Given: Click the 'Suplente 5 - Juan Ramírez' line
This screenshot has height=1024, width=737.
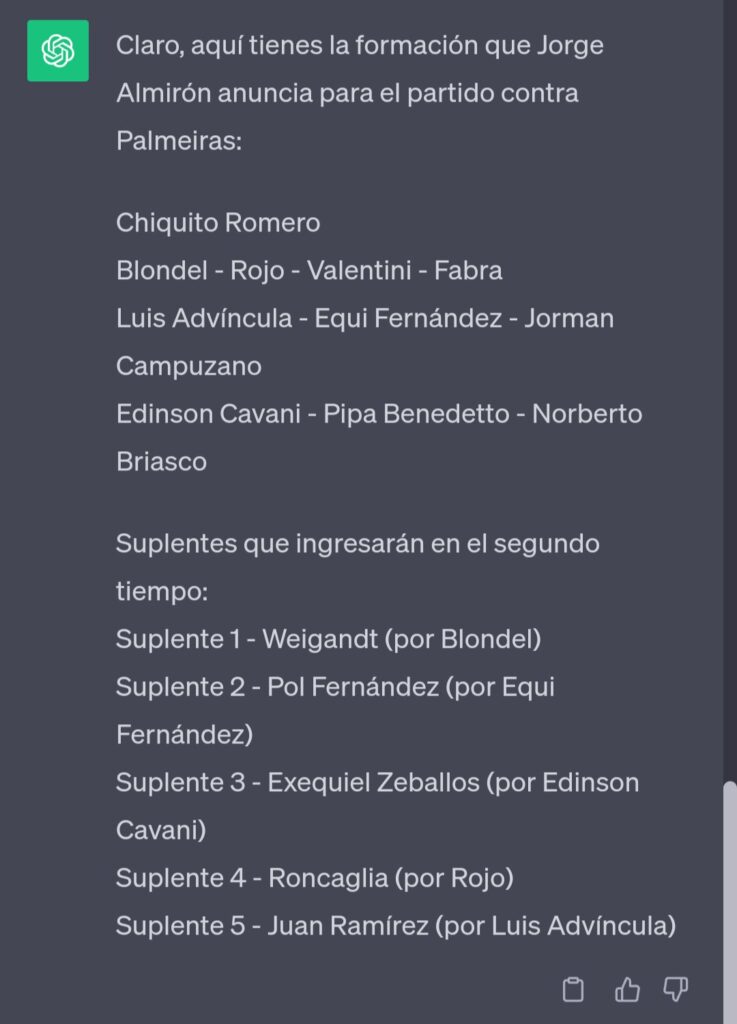Looking at the screenshot, I should pos(396,926).
